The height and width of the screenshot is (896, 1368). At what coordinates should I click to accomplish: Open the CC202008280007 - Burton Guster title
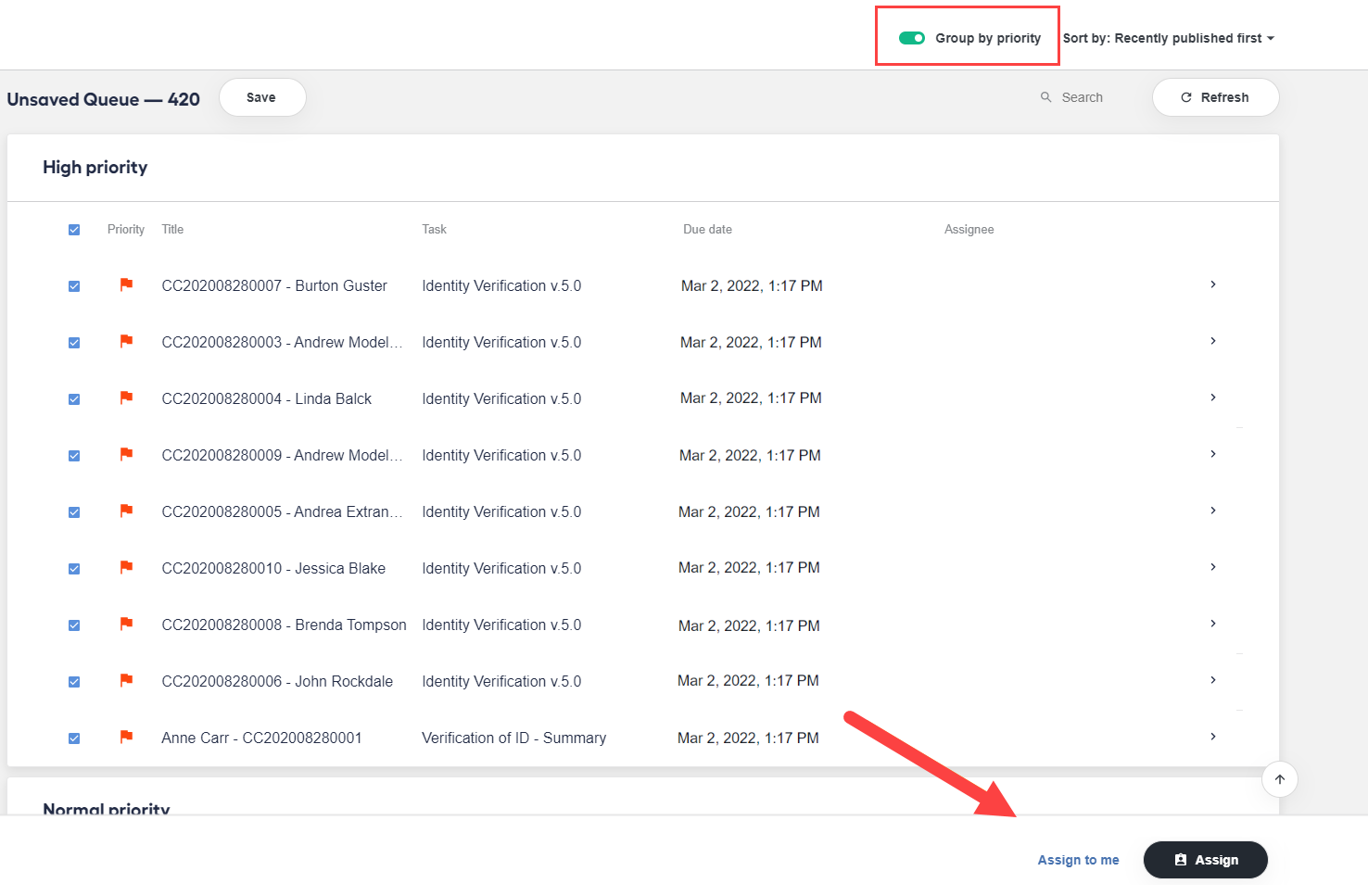(274, 286)
